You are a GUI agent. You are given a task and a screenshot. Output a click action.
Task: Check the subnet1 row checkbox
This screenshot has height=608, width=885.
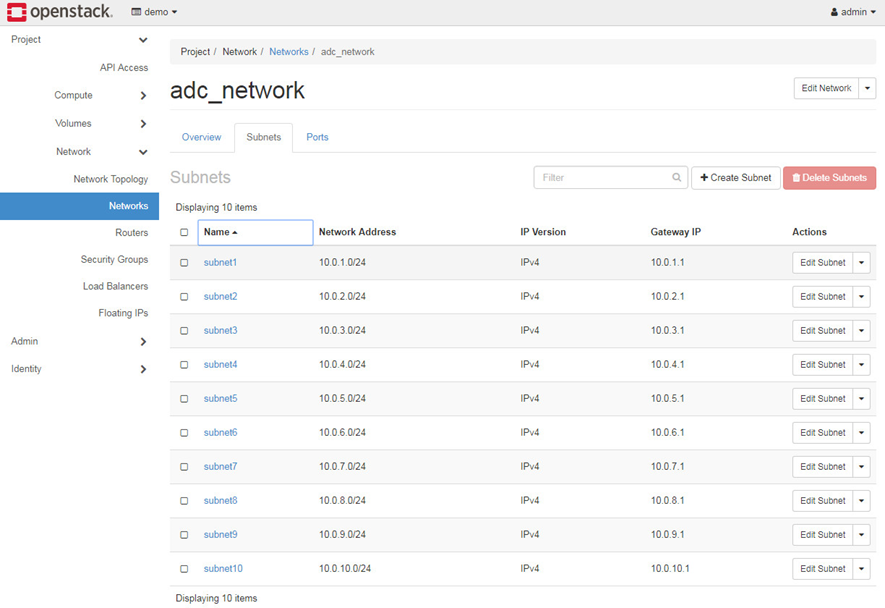point(184,263)
